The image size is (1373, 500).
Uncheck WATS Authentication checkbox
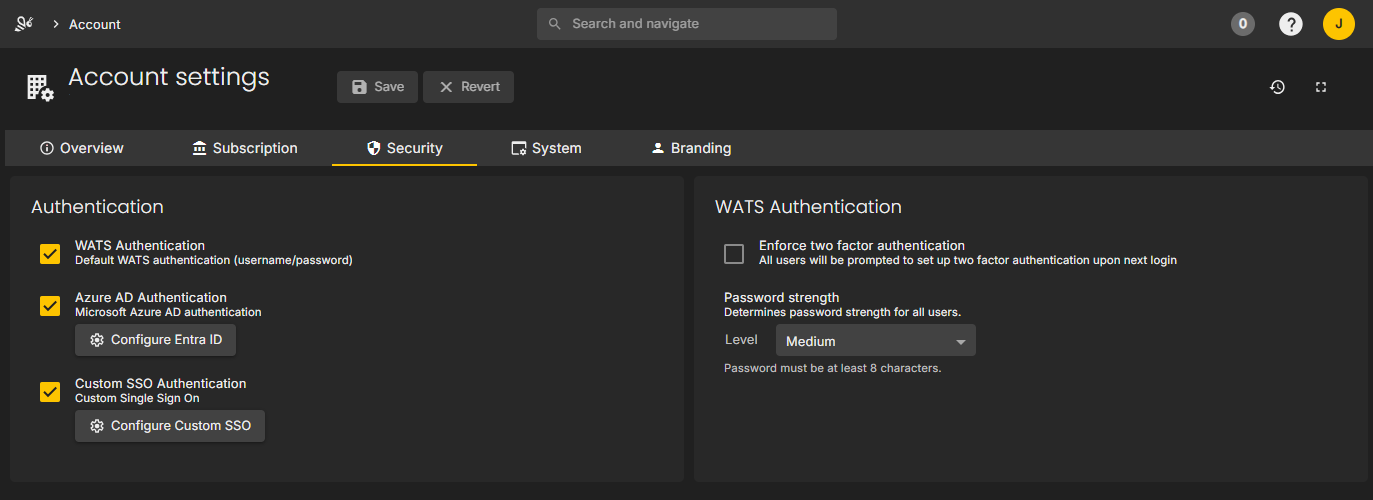click(50, 254)
